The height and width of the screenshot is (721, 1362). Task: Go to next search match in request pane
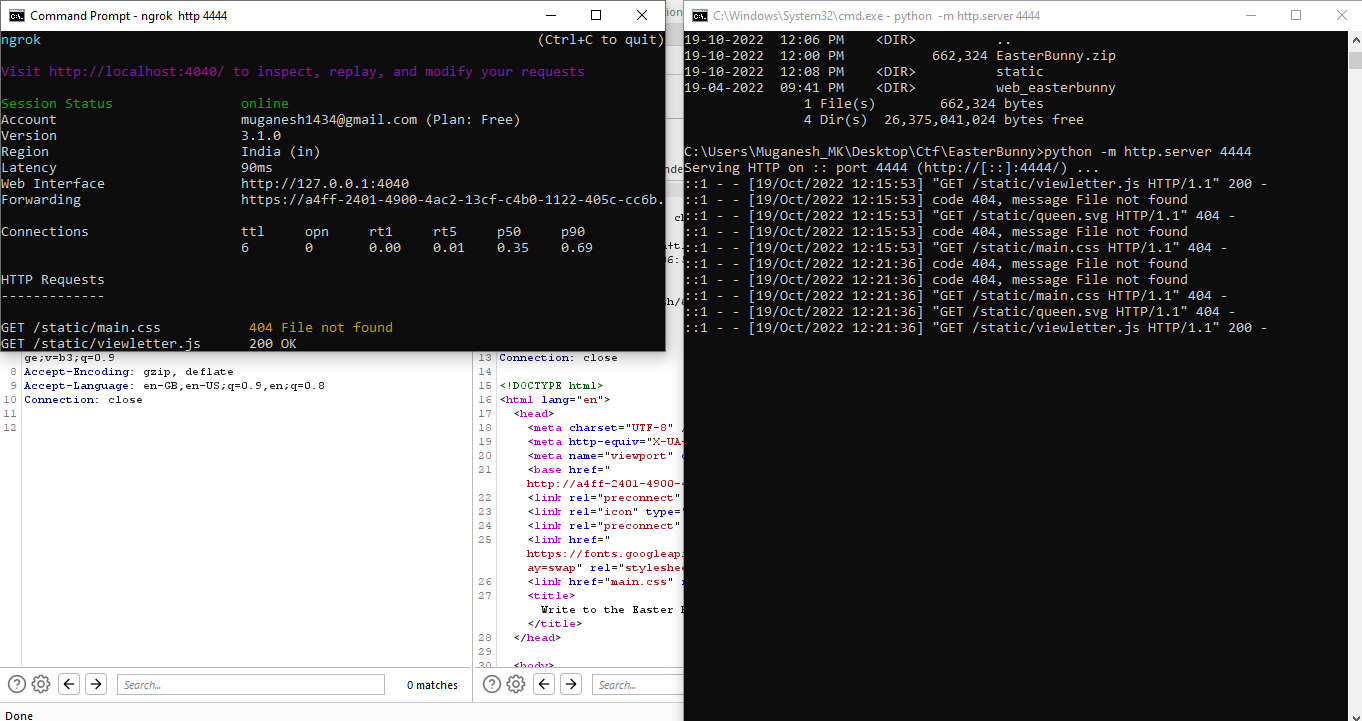[x=96, y=684]
